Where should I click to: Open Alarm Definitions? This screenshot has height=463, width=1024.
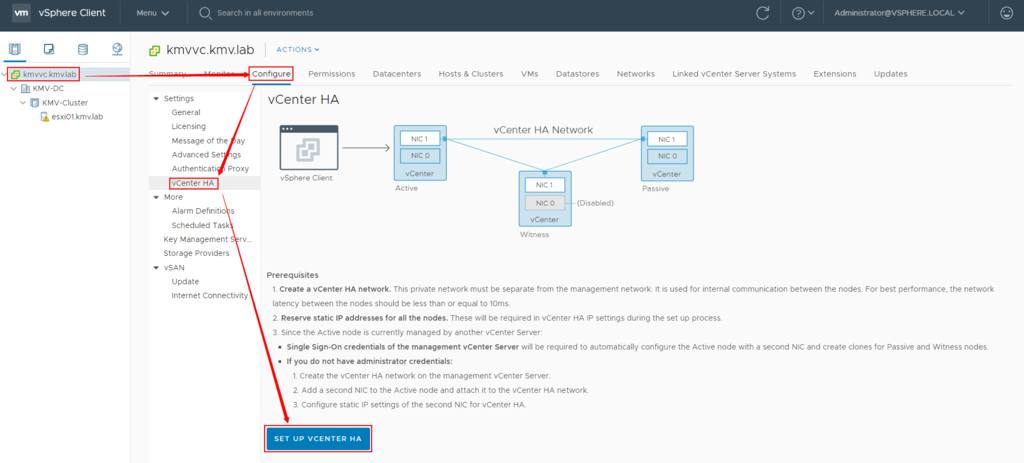pos(203,211)
